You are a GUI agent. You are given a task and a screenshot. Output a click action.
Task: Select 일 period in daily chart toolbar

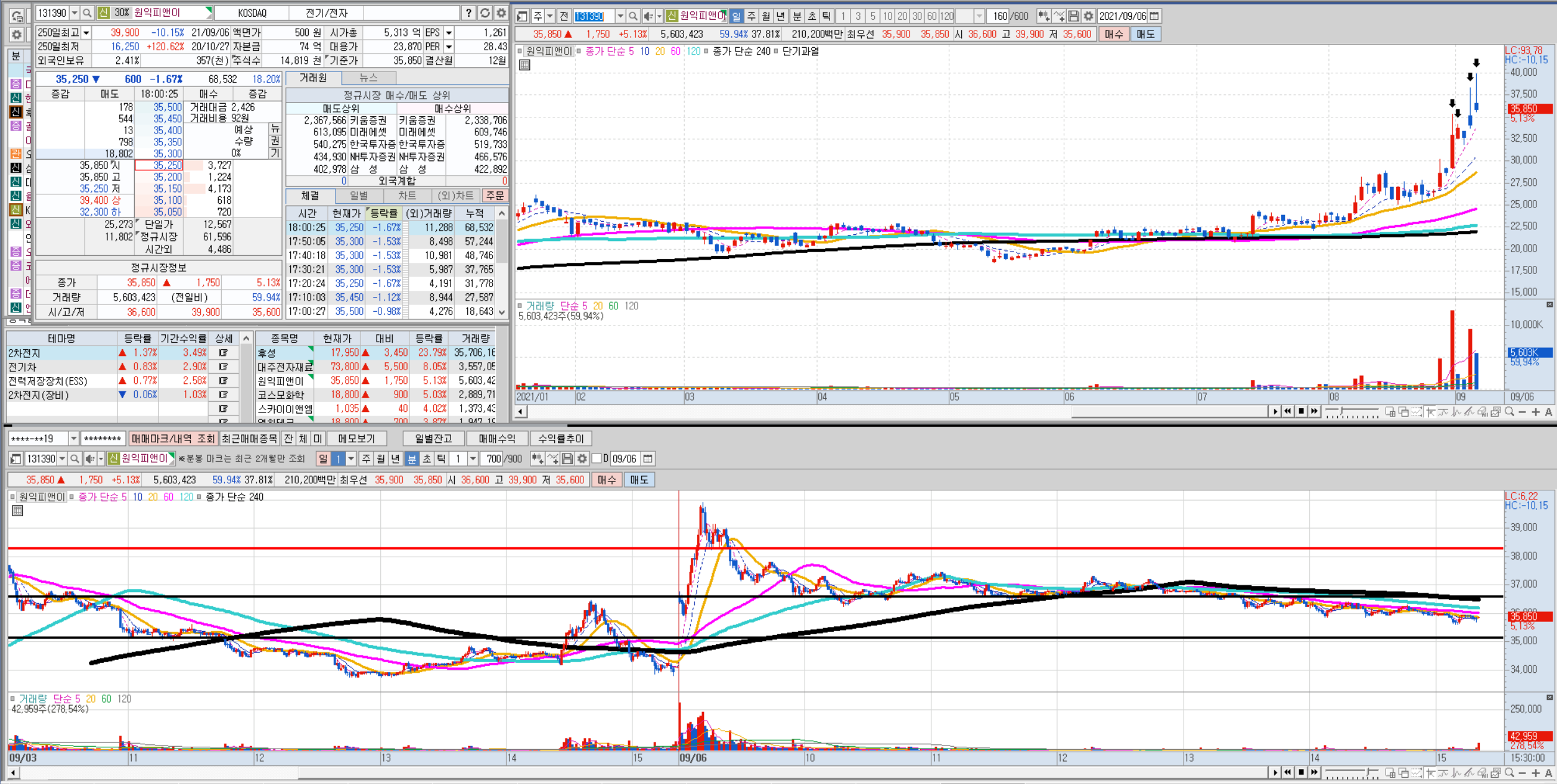pyautogui.click(x=736, y=16)
